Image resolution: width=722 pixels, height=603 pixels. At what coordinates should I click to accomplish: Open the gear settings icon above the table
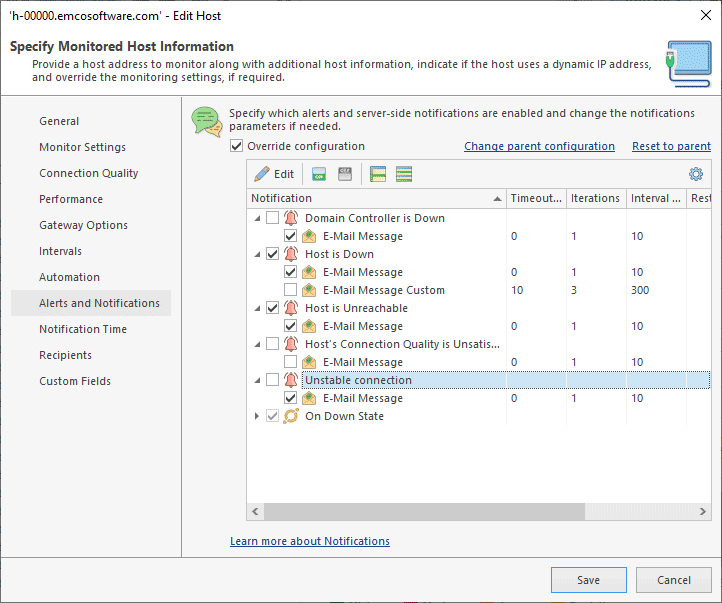[696, 174]
